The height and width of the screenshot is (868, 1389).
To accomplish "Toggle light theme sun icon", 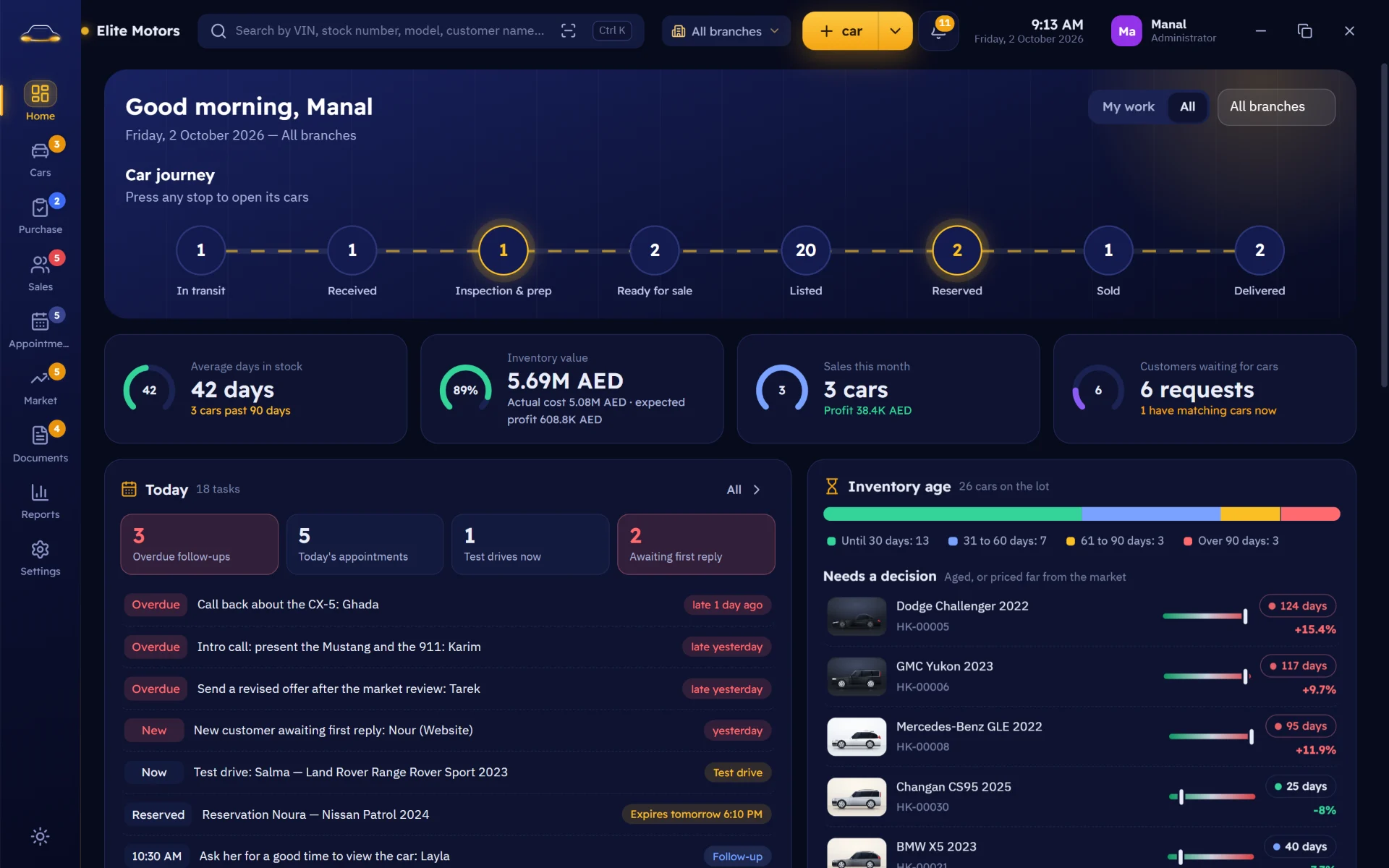I will click(41, 837).
